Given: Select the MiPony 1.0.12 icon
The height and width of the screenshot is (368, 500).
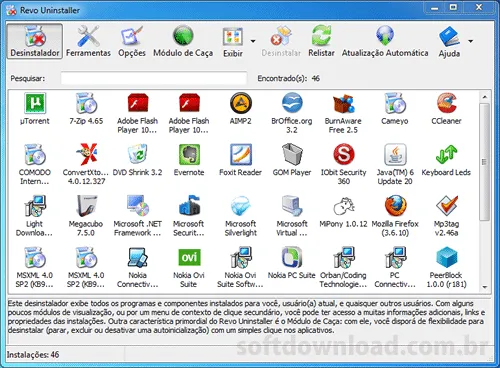Looking at the screenshot, I should [x=343, y=206].
